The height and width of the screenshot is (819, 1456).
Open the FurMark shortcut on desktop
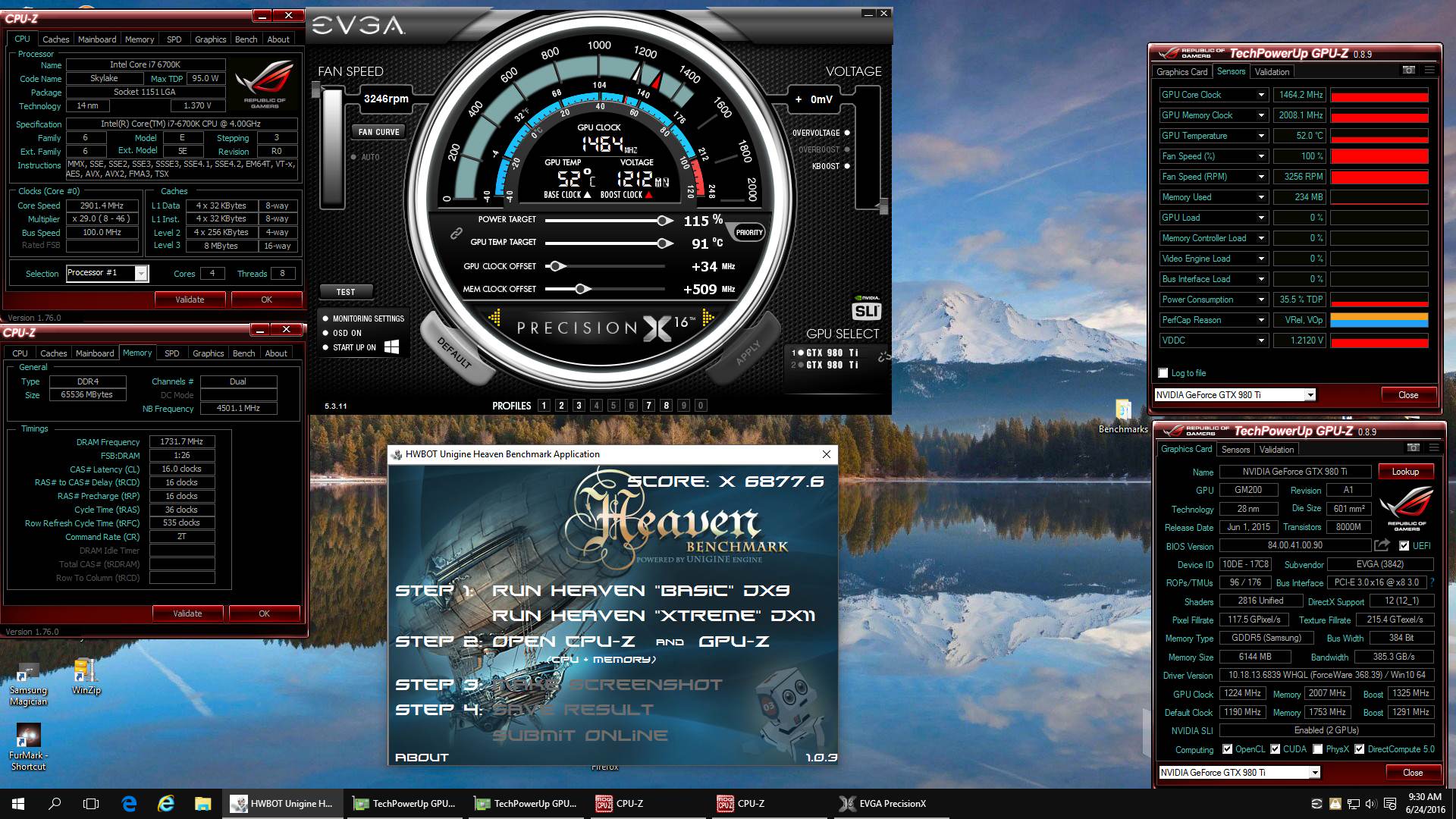click(x=28, y=747)
